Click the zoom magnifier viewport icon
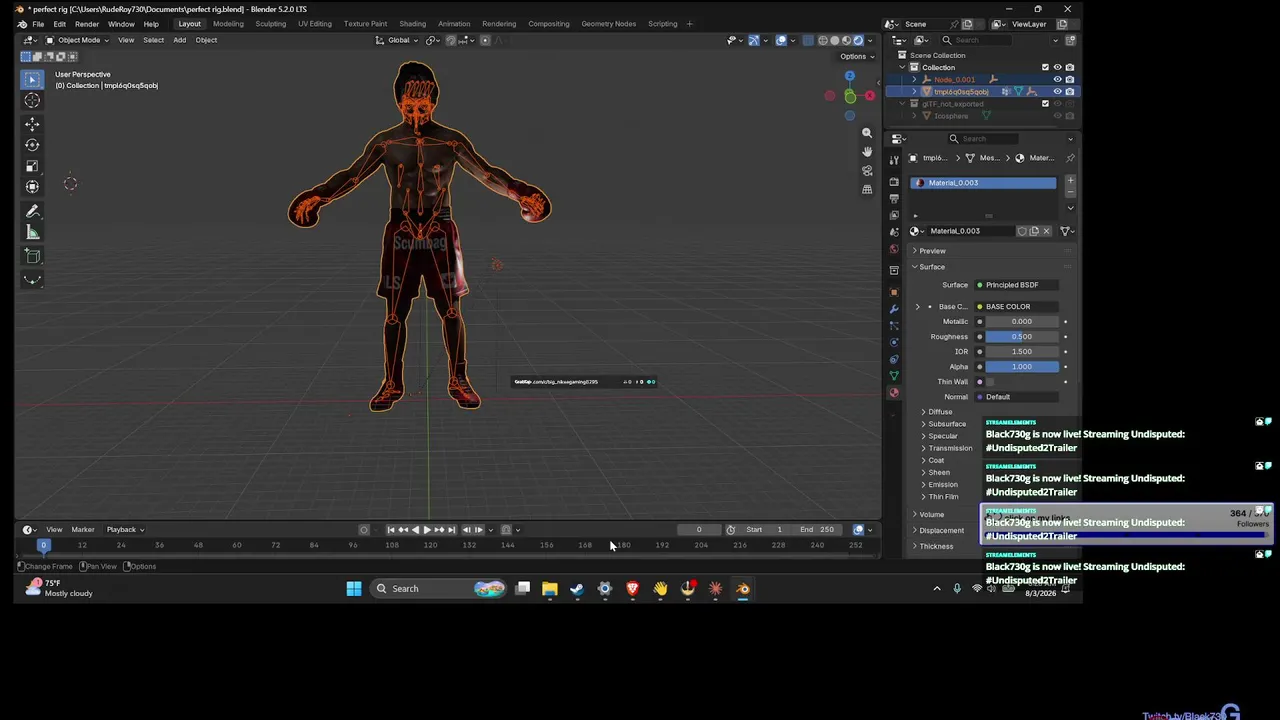 (867, 133)
